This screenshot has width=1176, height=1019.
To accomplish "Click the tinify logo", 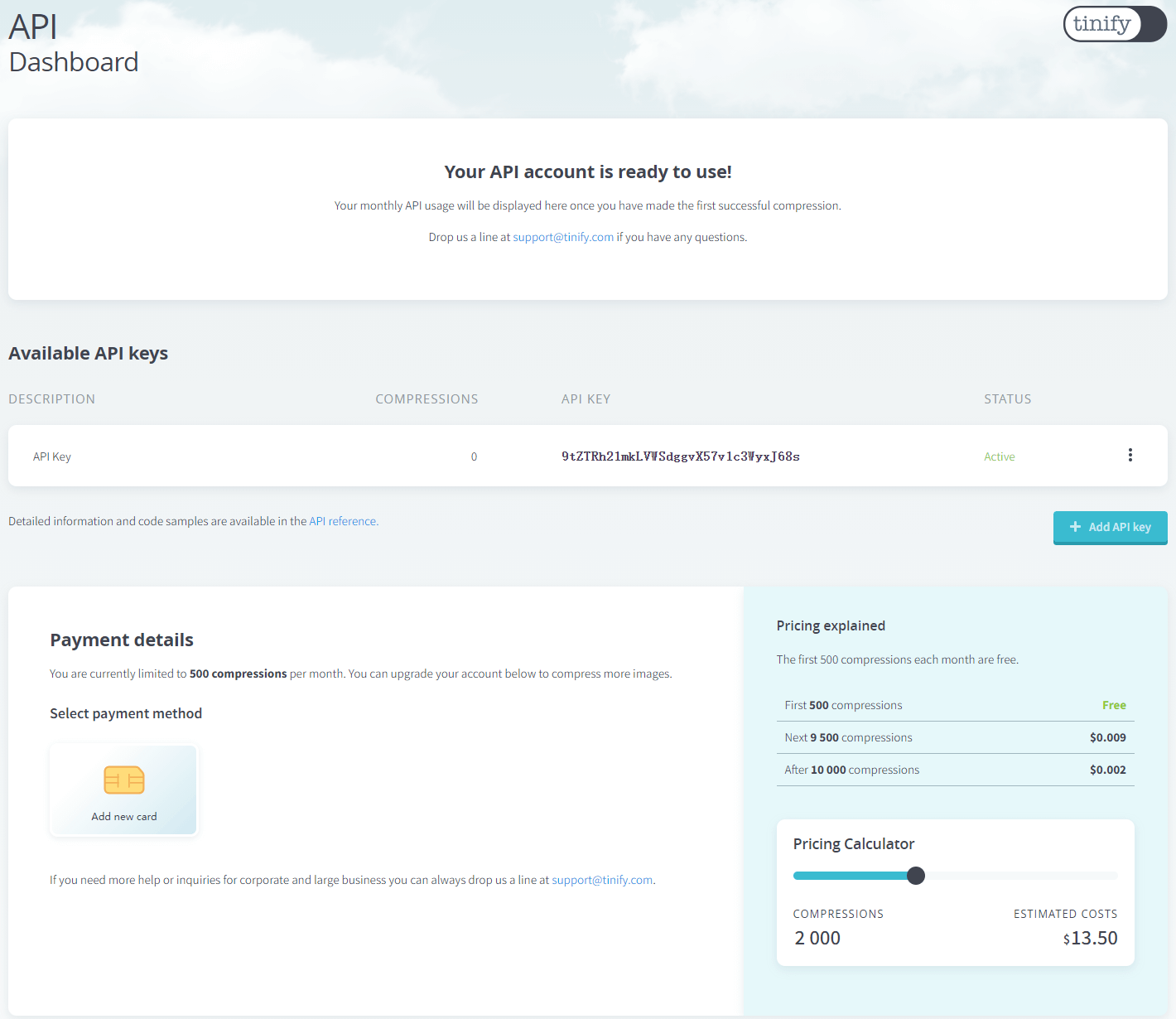I will tap(1101, 24).
